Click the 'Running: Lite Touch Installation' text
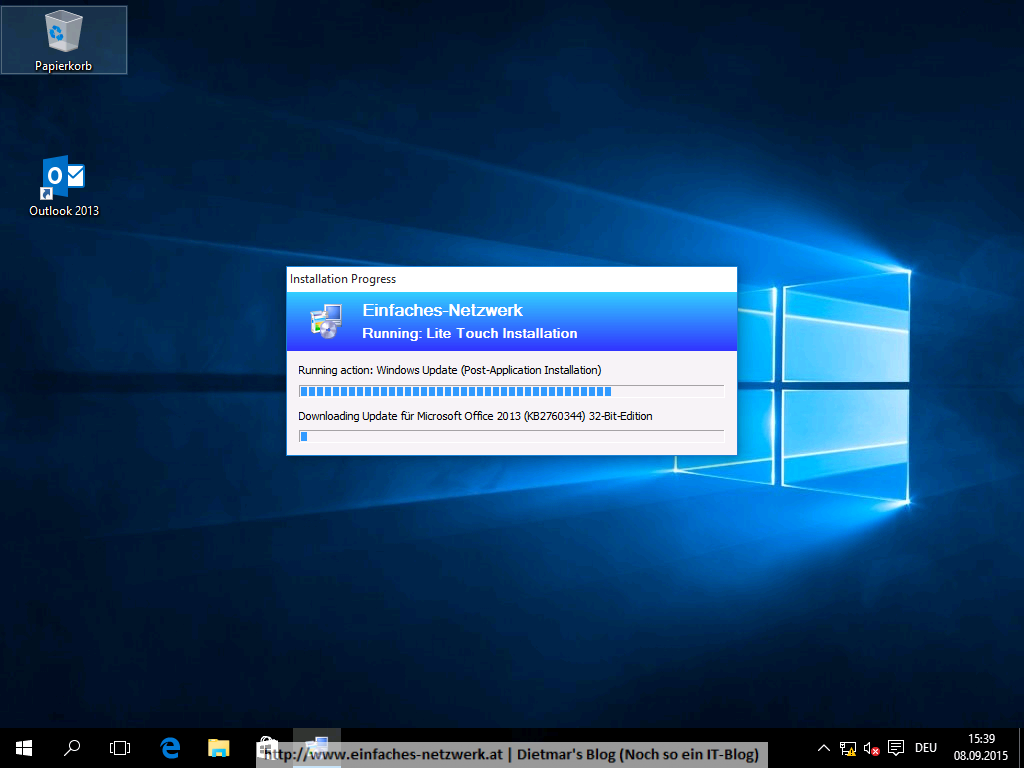Image resolution: width=1024 pixels, height=768 pixels. point(470,333)
